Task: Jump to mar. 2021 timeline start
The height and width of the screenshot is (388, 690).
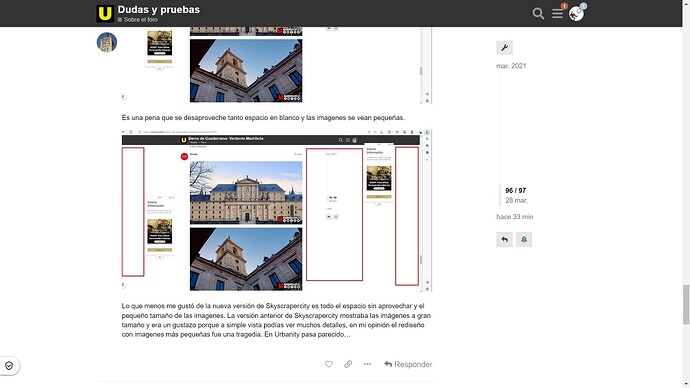Action: 511,66
